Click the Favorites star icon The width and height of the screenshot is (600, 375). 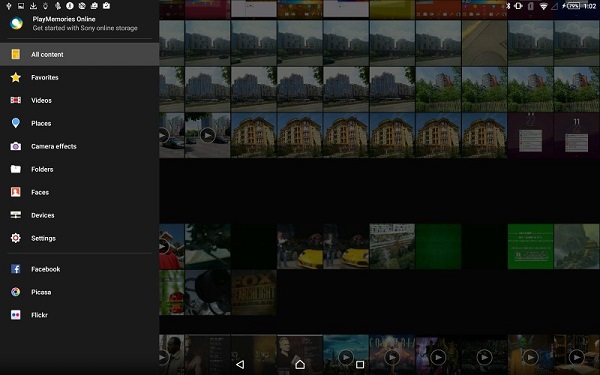16,77
